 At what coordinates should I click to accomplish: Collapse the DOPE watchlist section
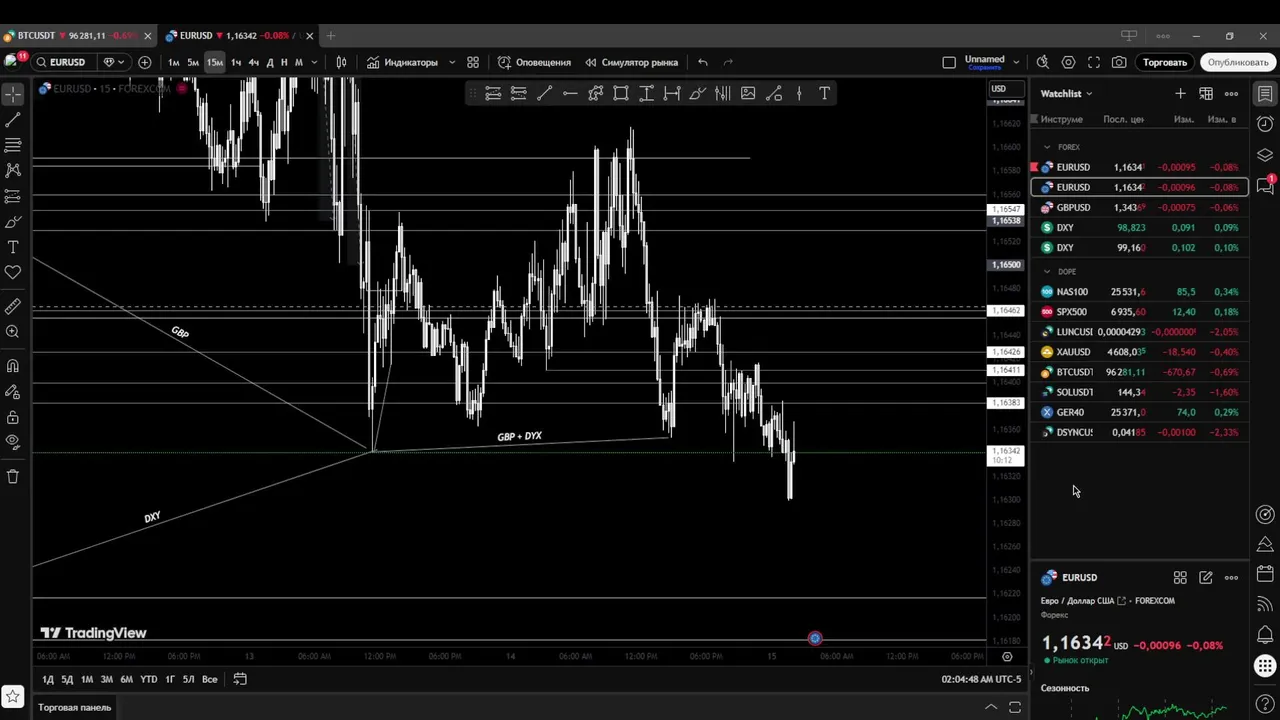pos(1047,272)
